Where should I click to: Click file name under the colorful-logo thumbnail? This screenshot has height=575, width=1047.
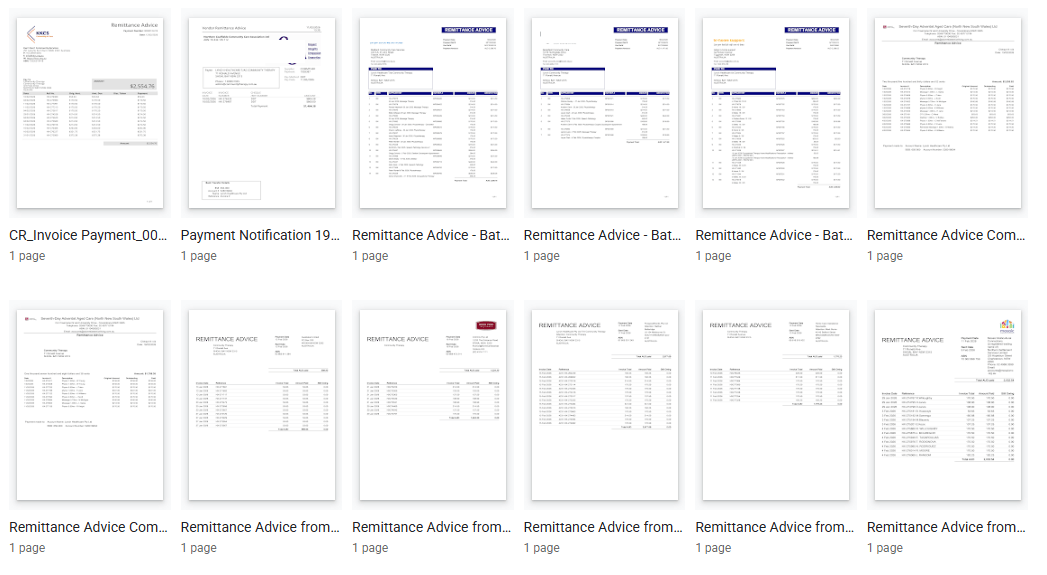(x=947, y=527)
